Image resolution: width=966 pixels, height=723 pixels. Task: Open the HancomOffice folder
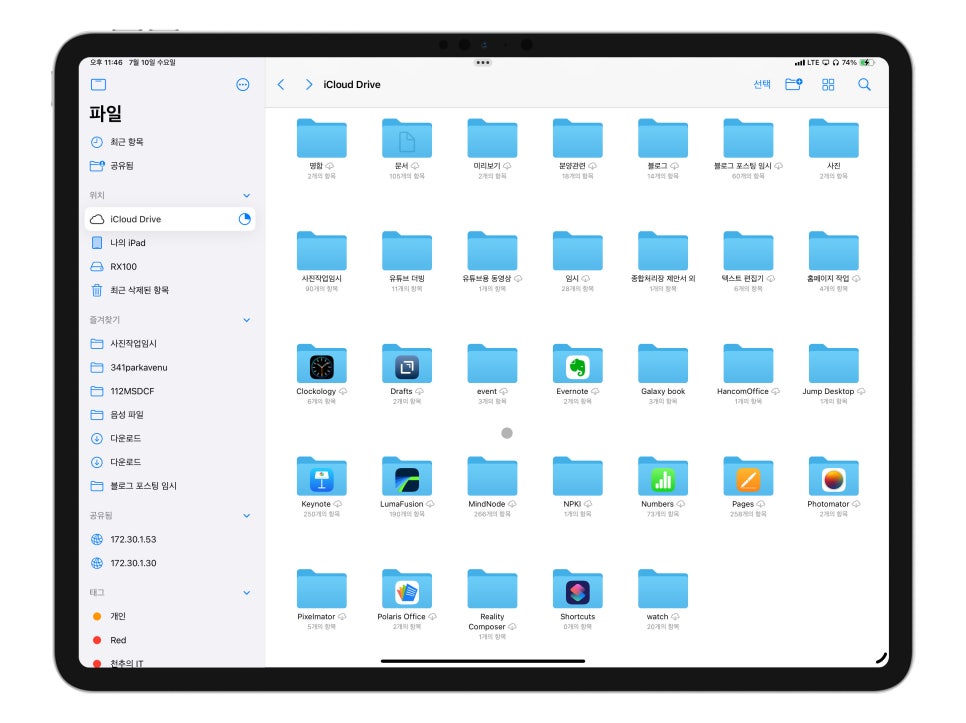coord(748,364)
